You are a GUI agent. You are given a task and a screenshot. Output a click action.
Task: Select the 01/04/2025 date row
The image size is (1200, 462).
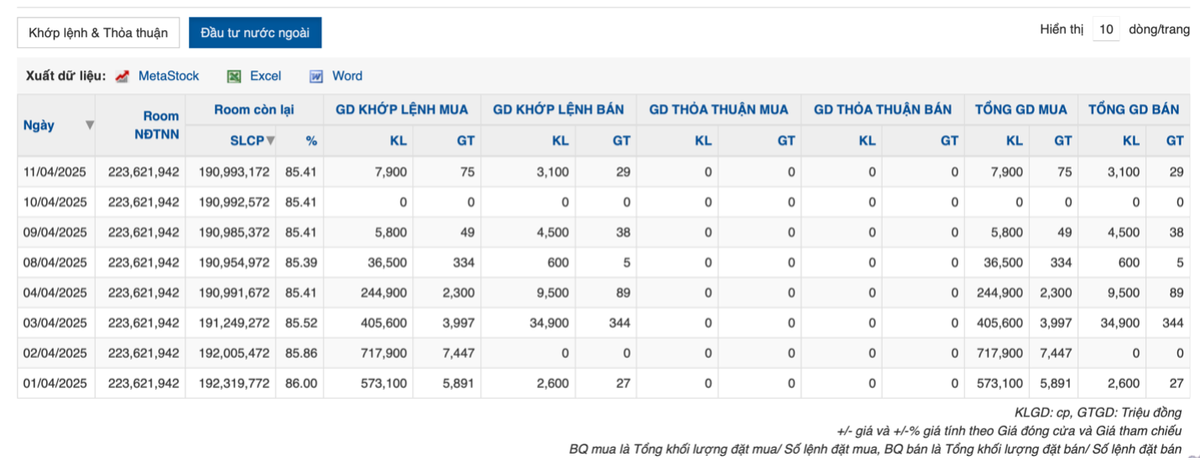point(56,382)
